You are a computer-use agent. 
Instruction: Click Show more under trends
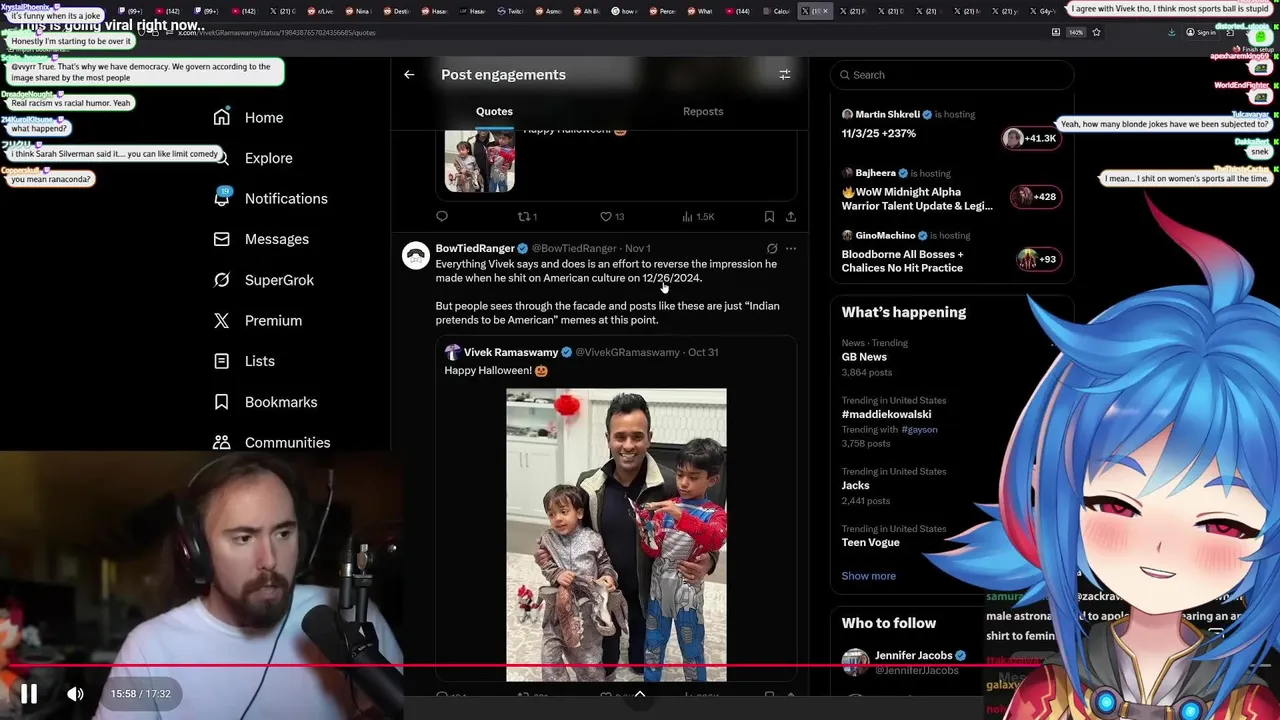868,576
